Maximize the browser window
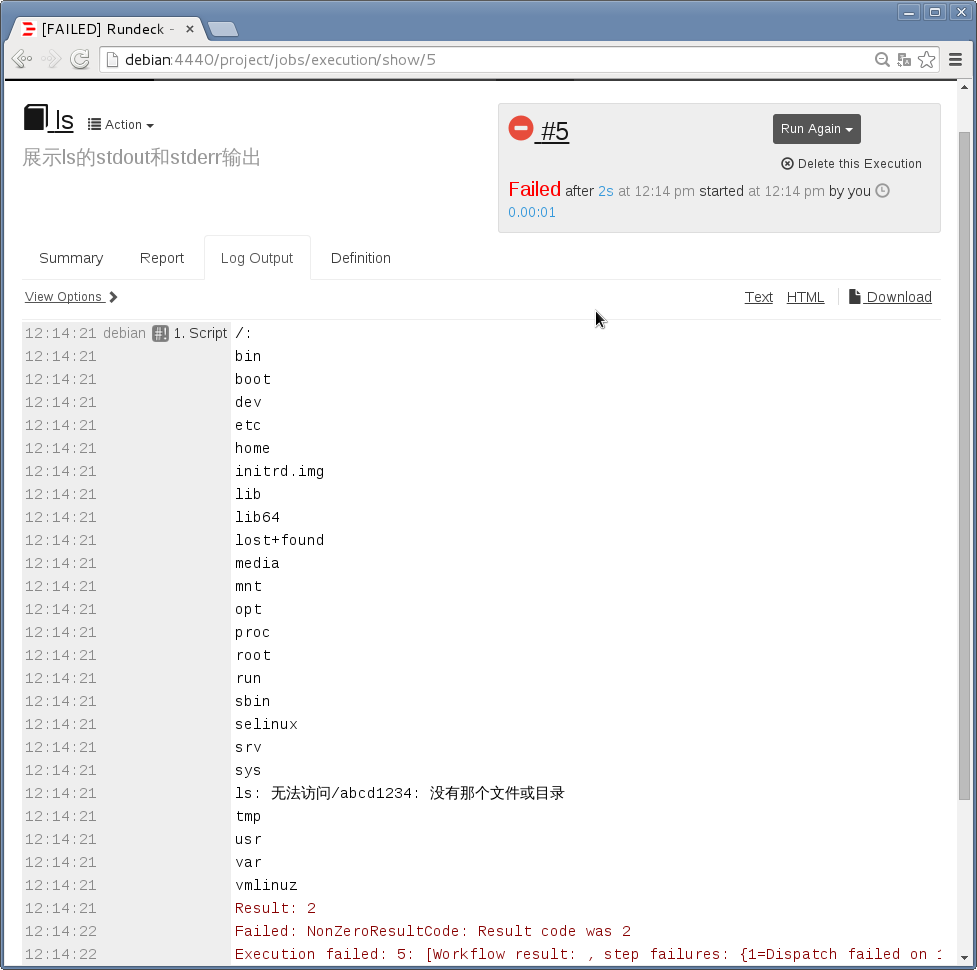The image size is (977, 970). pyautogui.click(x=935, y=12)
